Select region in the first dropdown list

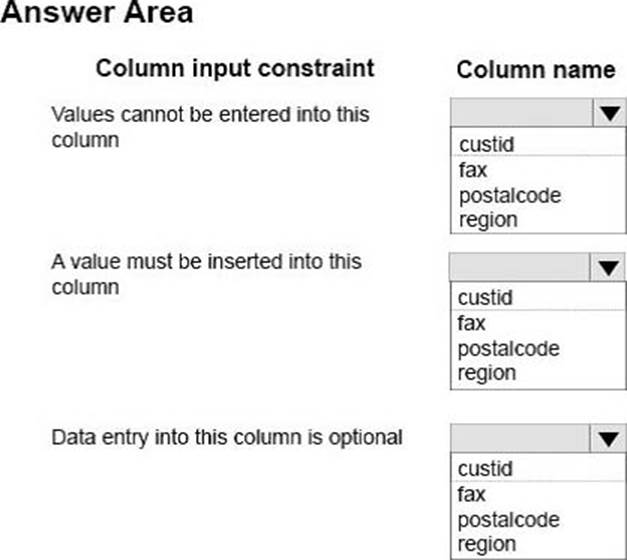click(487, 219)
